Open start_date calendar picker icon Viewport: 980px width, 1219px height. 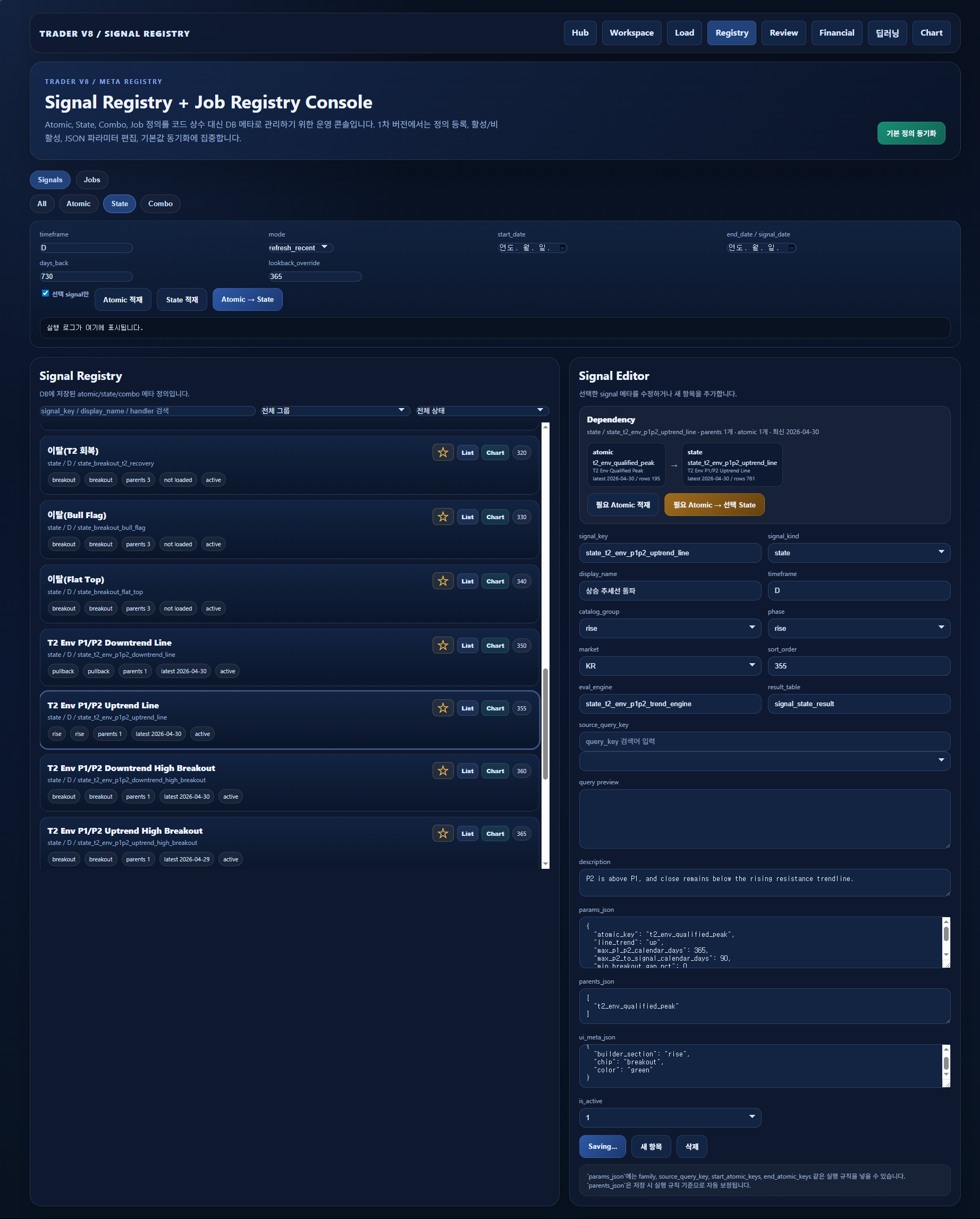(562, 248)
